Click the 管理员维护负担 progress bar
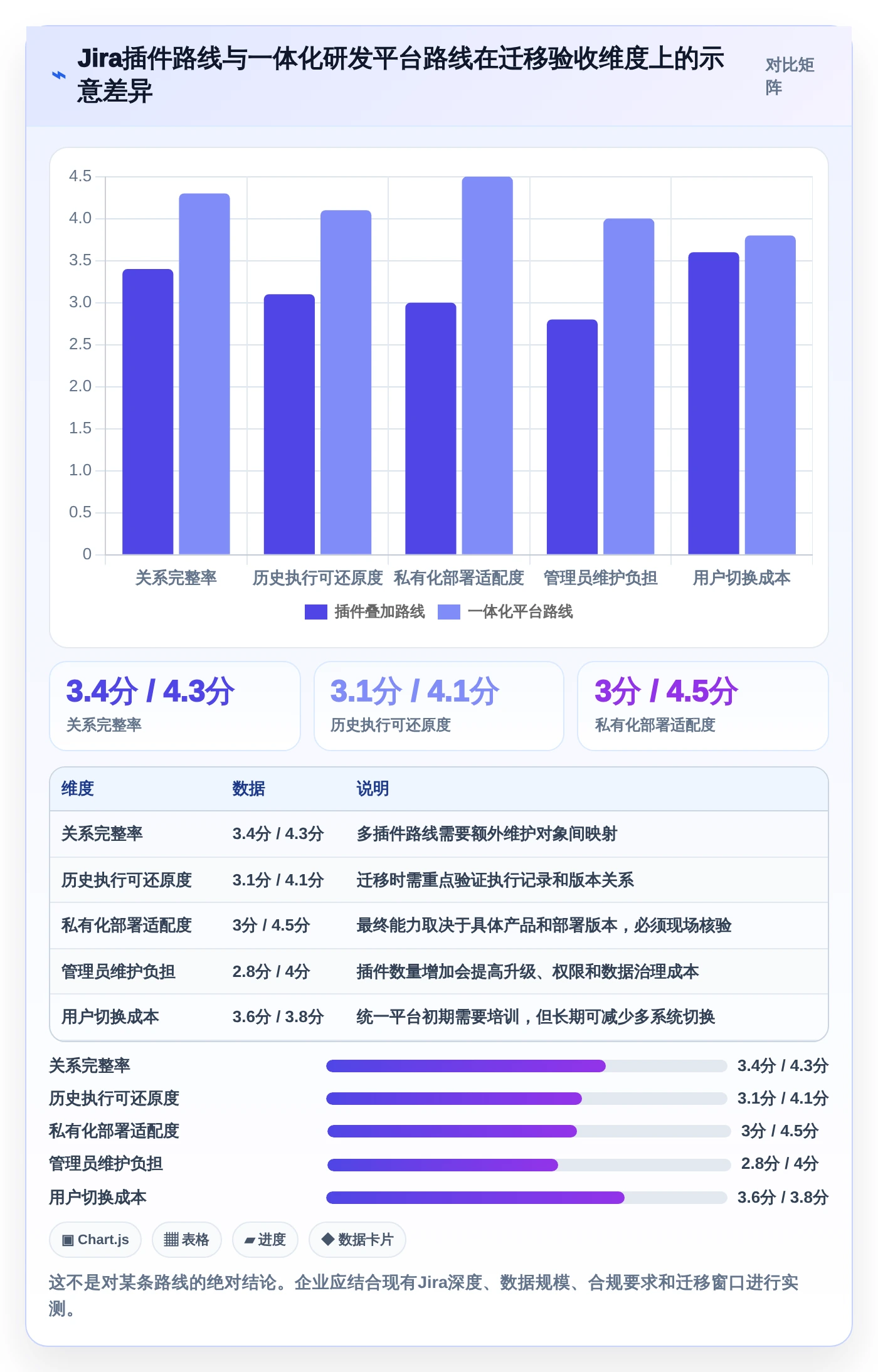878x1372 pixels. 529,1164
